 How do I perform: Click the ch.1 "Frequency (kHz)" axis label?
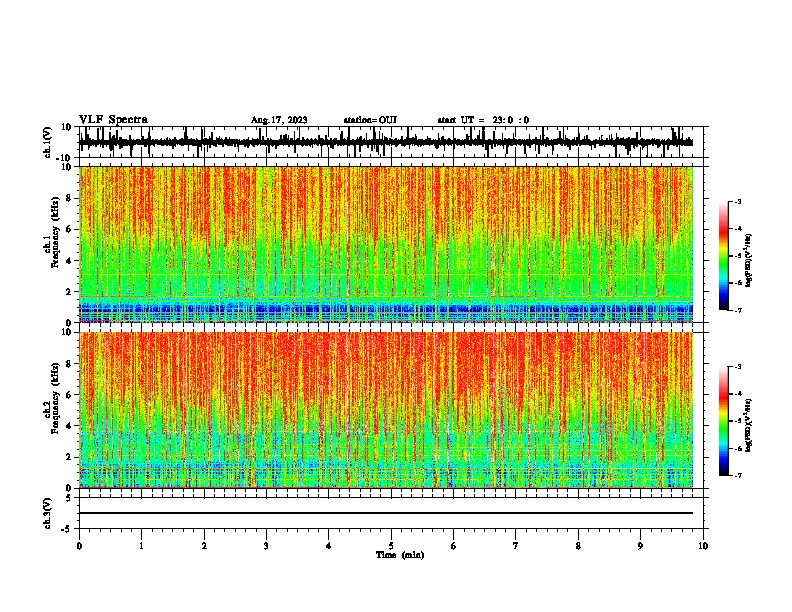click(55, 232)
